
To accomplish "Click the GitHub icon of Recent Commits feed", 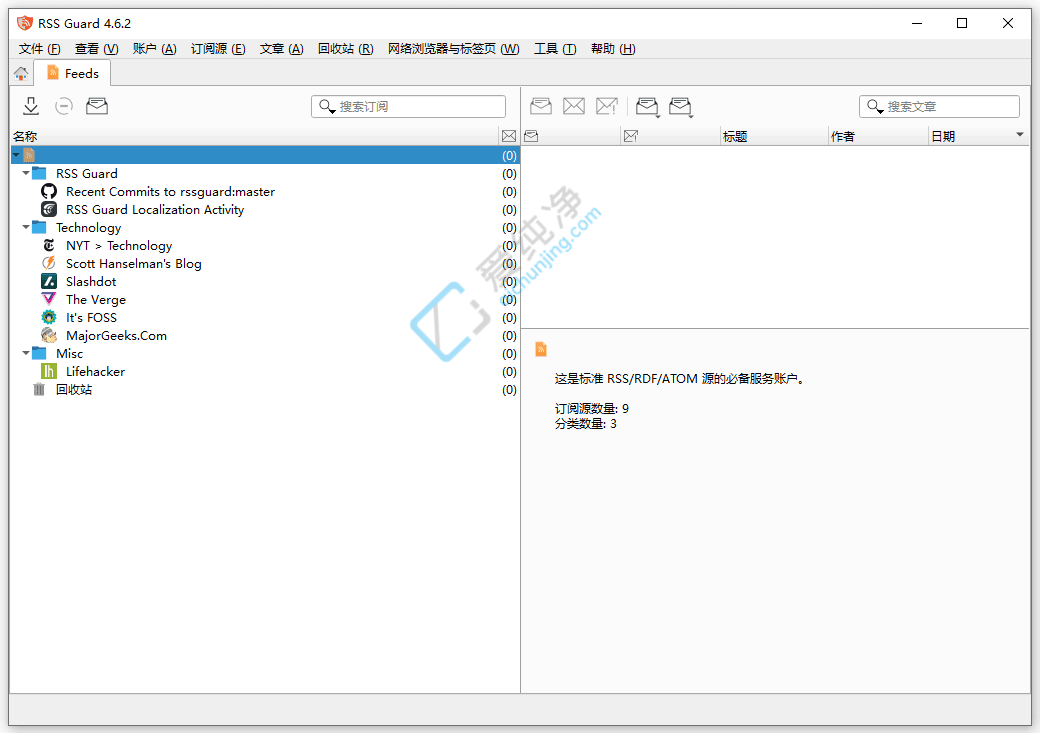I will 49,192.
